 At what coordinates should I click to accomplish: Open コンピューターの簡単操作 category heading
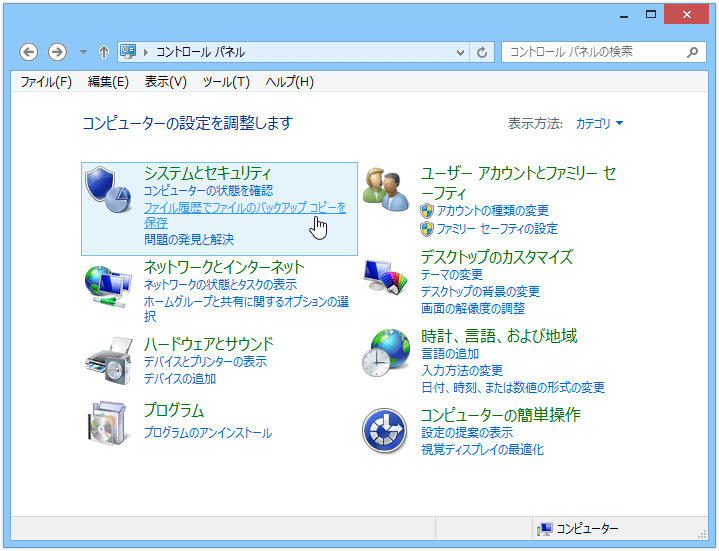point(501,415)
